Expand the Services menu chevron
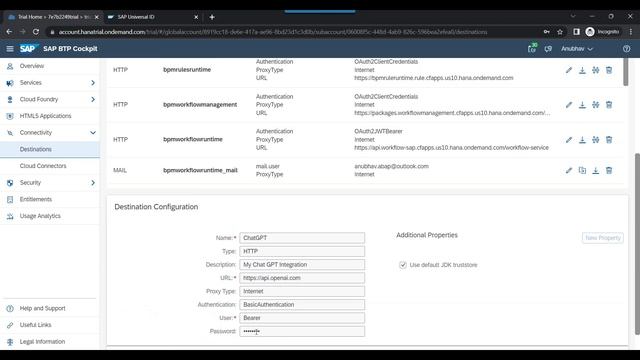Image resolution: width=640 pixels, height=360 pixels. pos(93,83)
